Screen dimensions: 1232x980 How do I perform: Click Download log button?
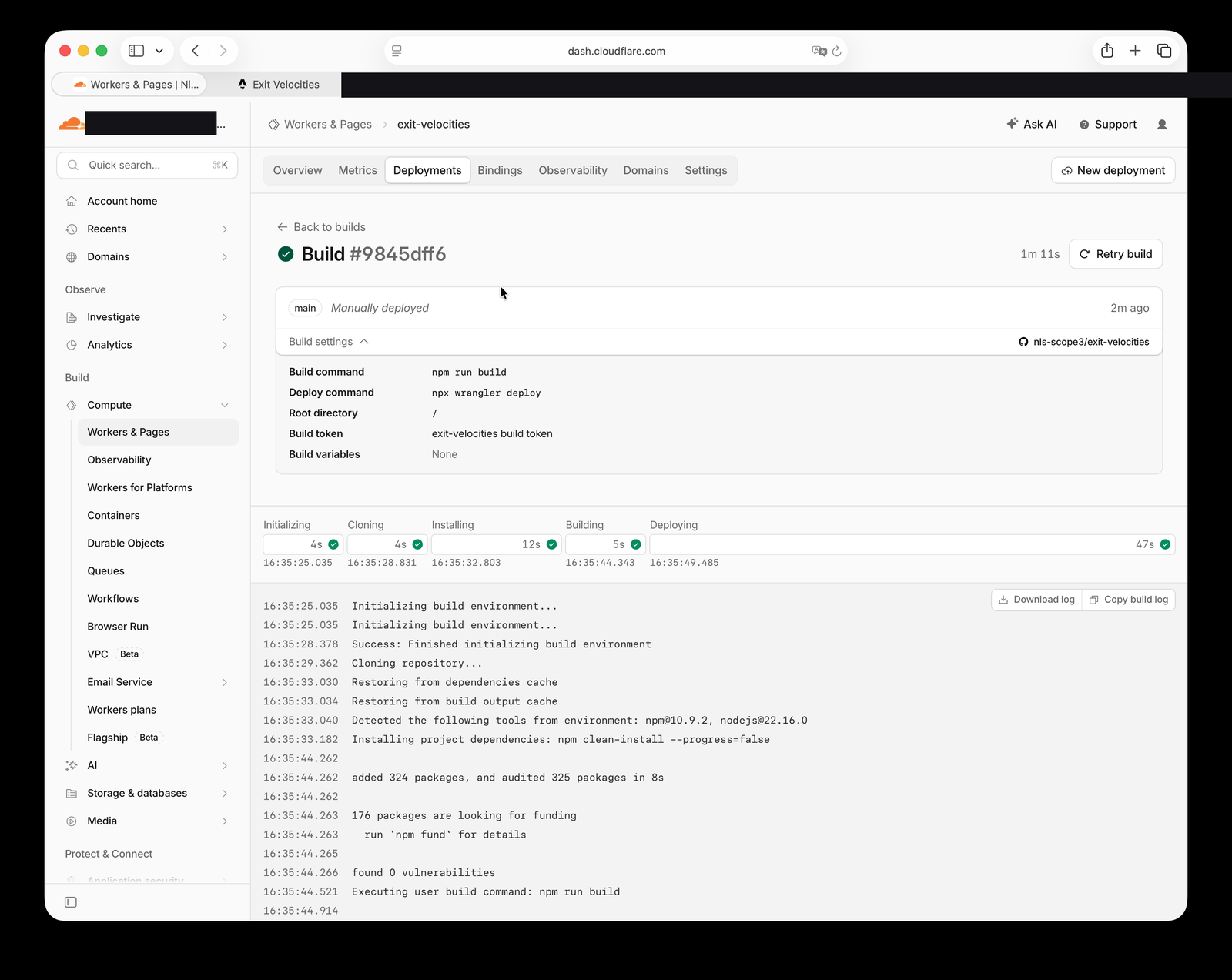(1037, 600)
